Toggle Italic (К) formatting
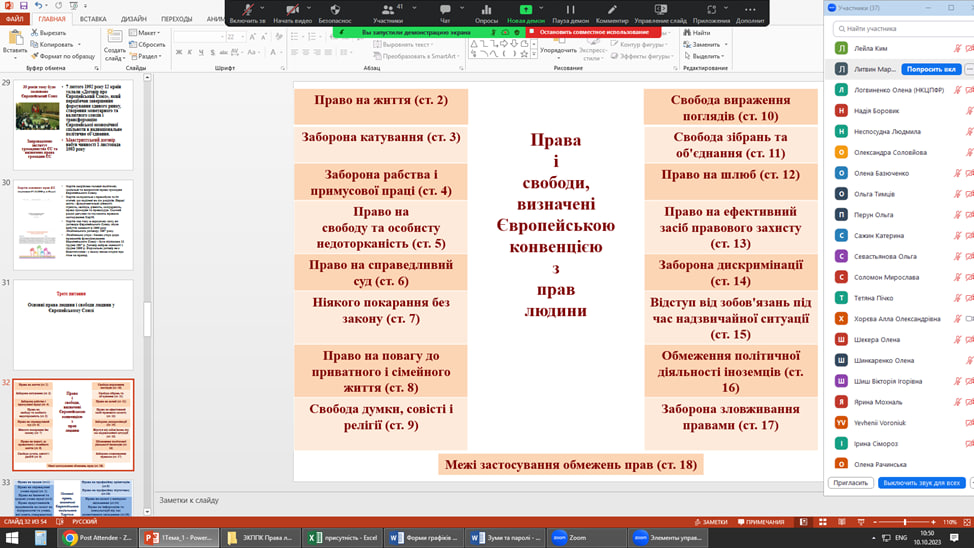The image size is (974, 548). [190, 52]
